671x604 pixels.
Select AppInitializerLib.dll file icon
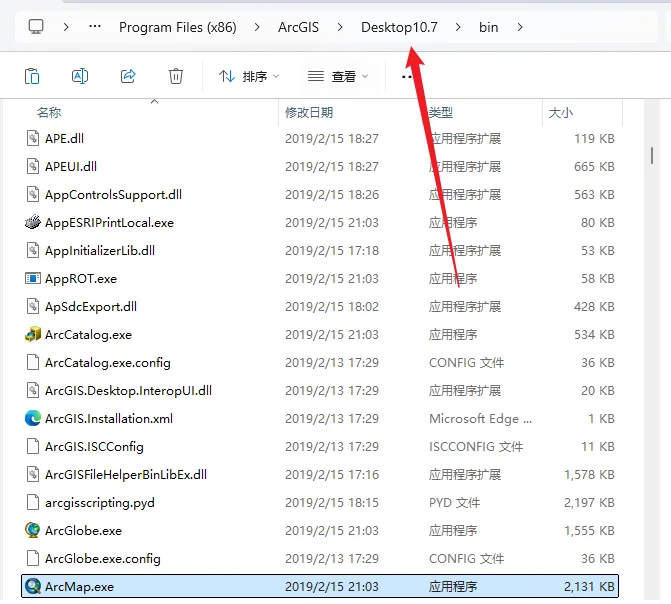(x=33, y=250)
